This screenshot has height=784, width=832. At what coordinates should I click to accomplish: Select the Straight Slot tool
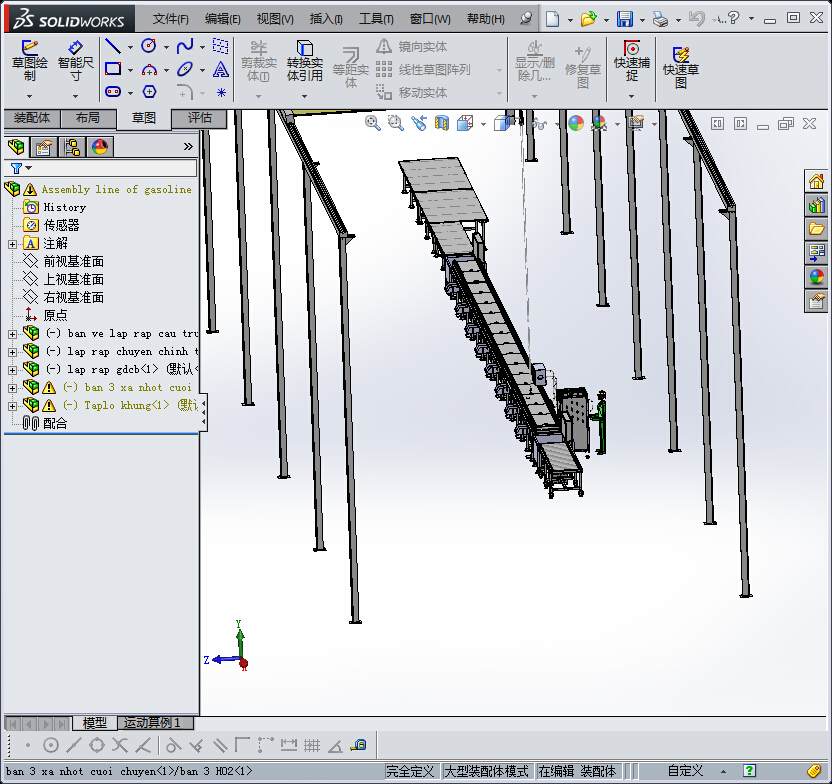112,92
